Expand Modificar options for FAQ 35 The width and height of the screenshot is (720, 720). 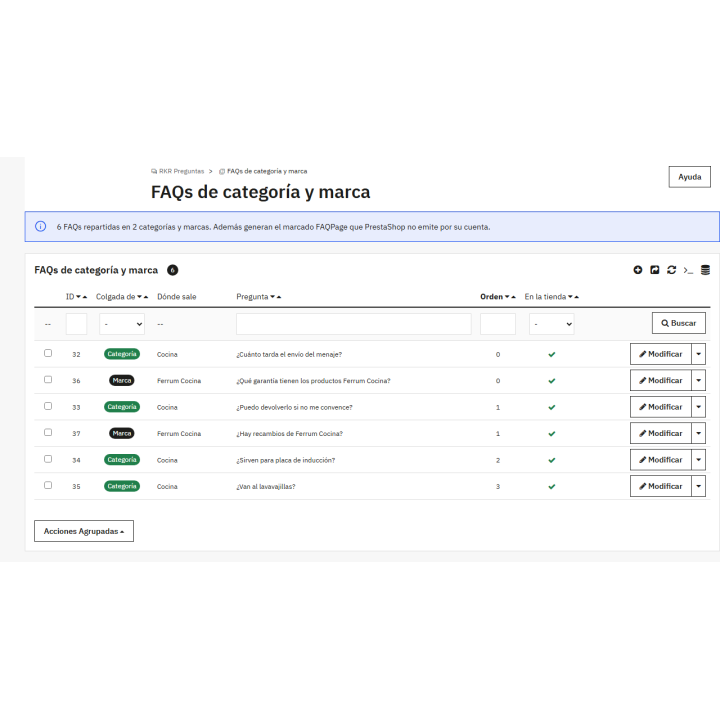698,486
